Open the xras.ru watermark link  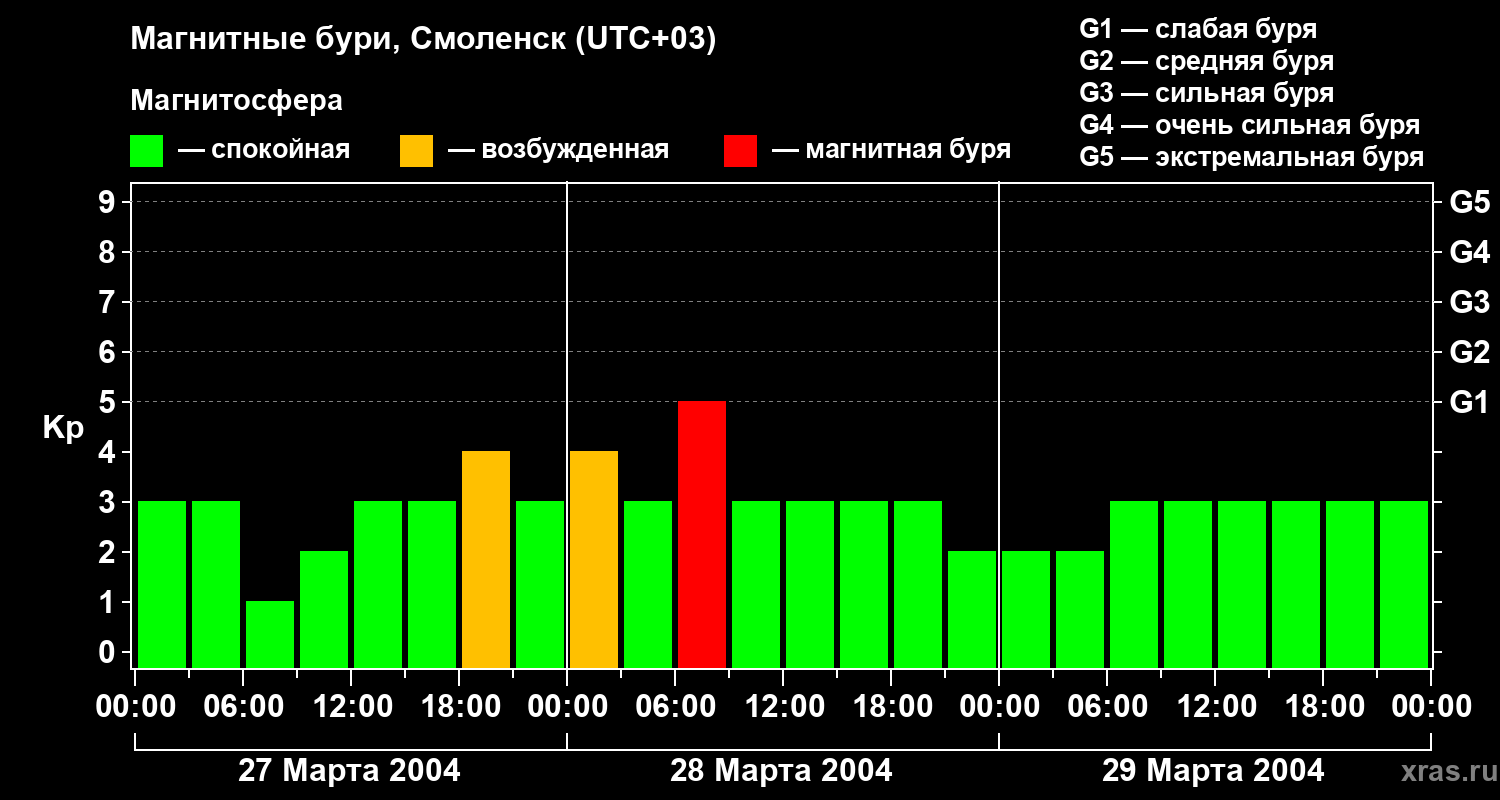click(1444, 771)
